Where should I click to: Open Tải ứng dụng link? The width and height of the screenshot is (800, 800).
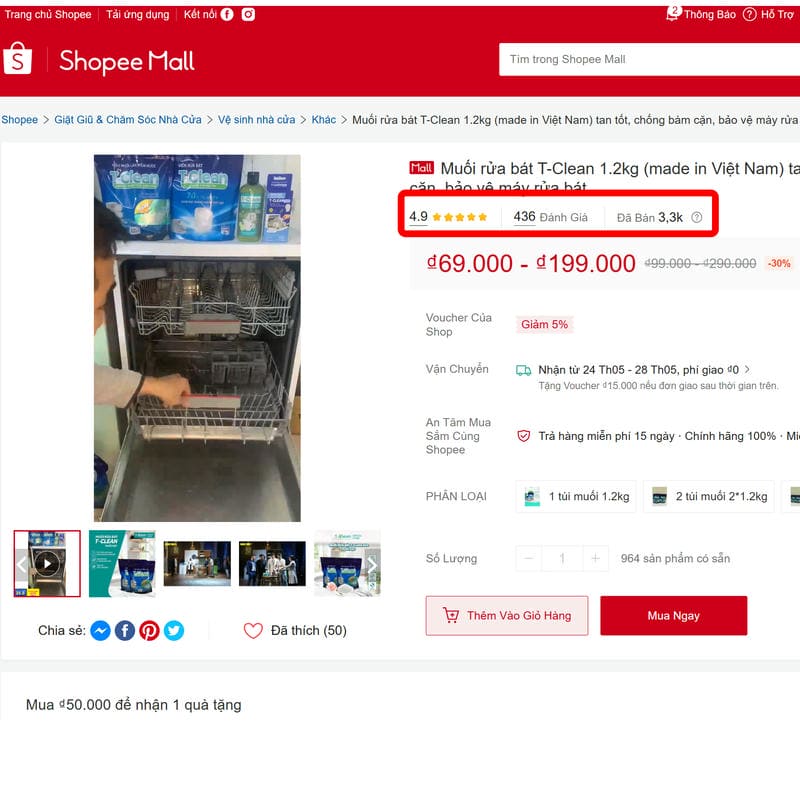(137, 14)
